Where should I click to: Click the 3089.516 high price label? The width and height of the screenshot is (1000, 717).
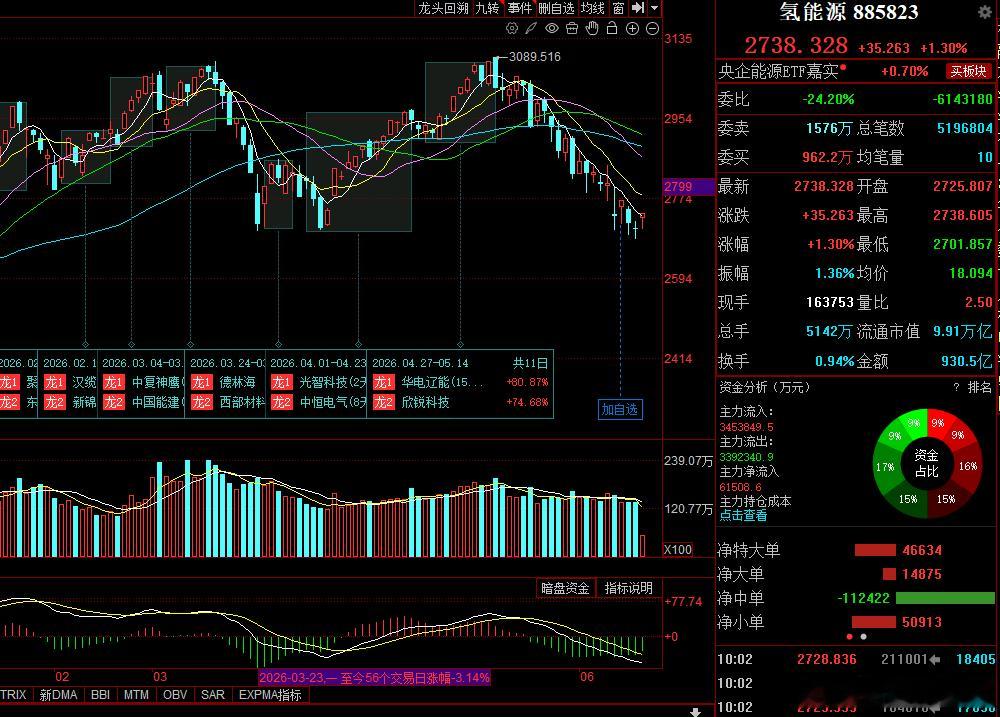pyautogui.click(x=534, y=57)
